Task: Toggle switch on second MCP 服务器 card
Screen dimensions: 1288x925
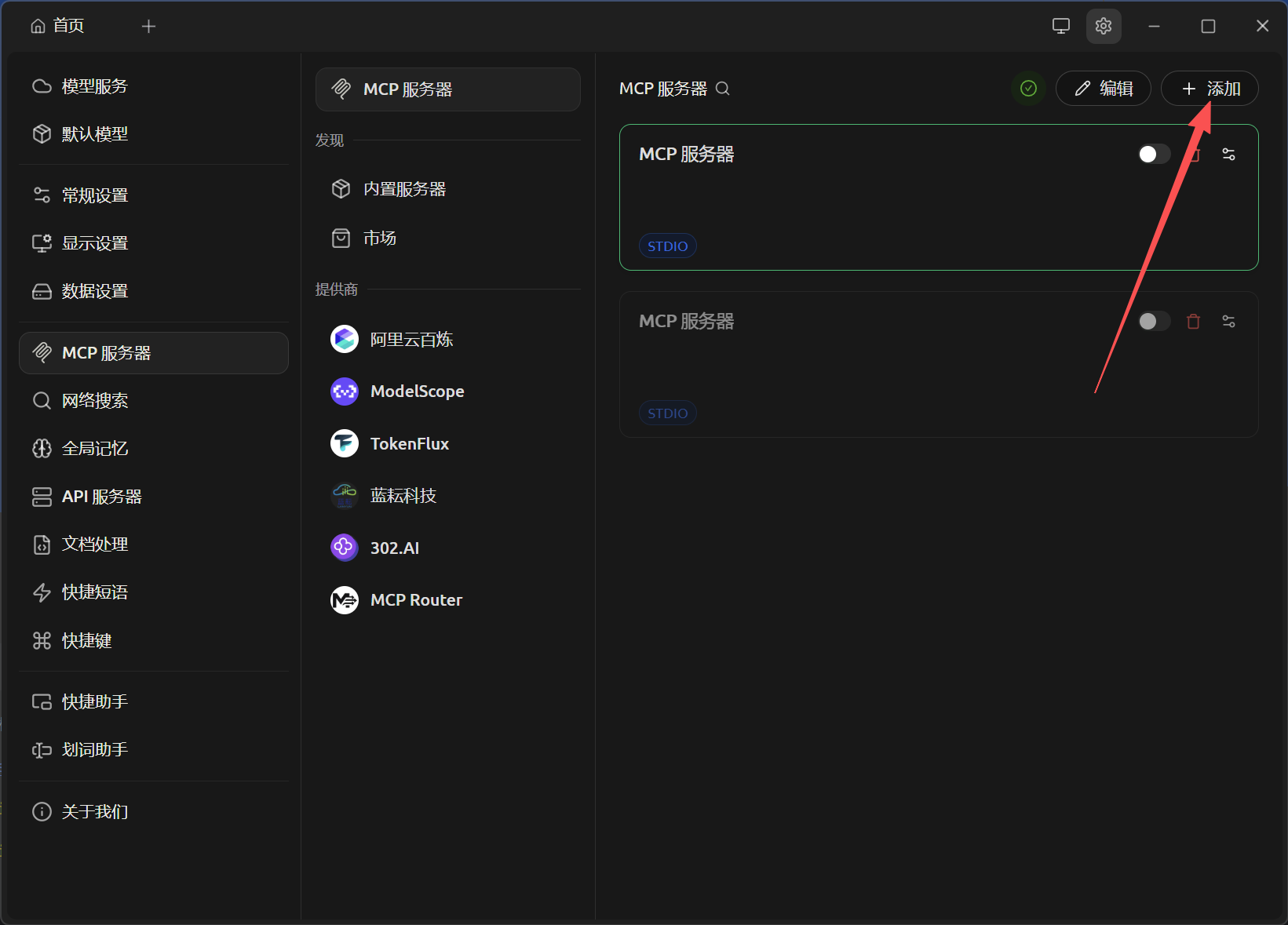Action: pyautogui.click(x=1155, y=322)
